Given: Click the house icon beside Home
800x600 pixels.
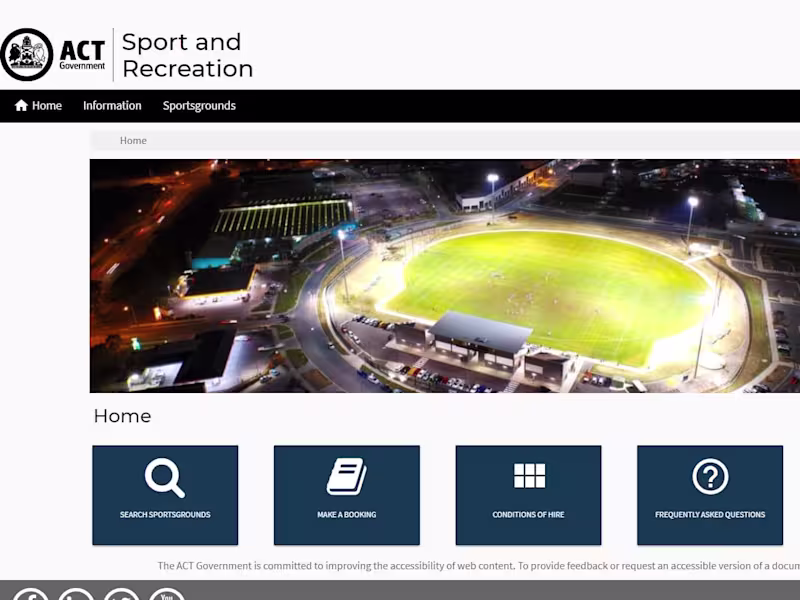Looking at the screenshot, I should [21, 106].
